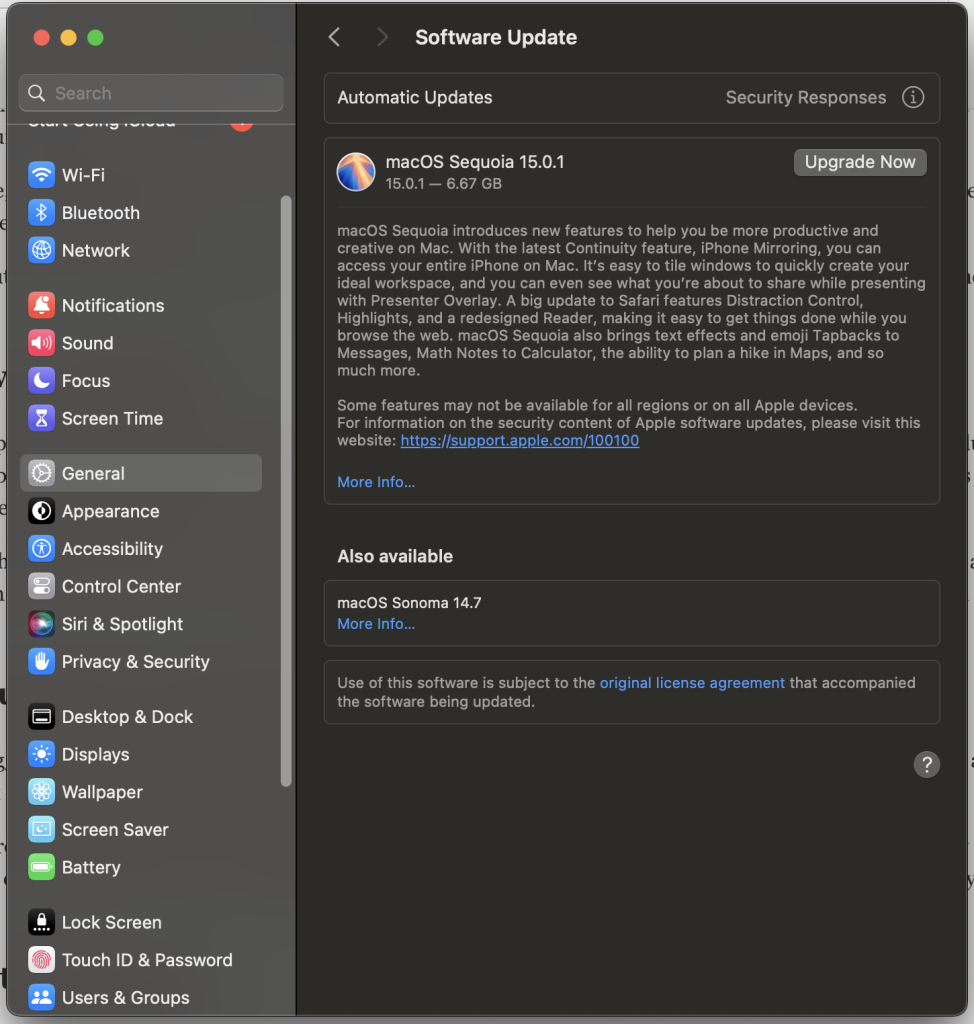Open Screen Time hourglass icon
The height and width of the screenshot is (1024, 974).
click(41, 419)
